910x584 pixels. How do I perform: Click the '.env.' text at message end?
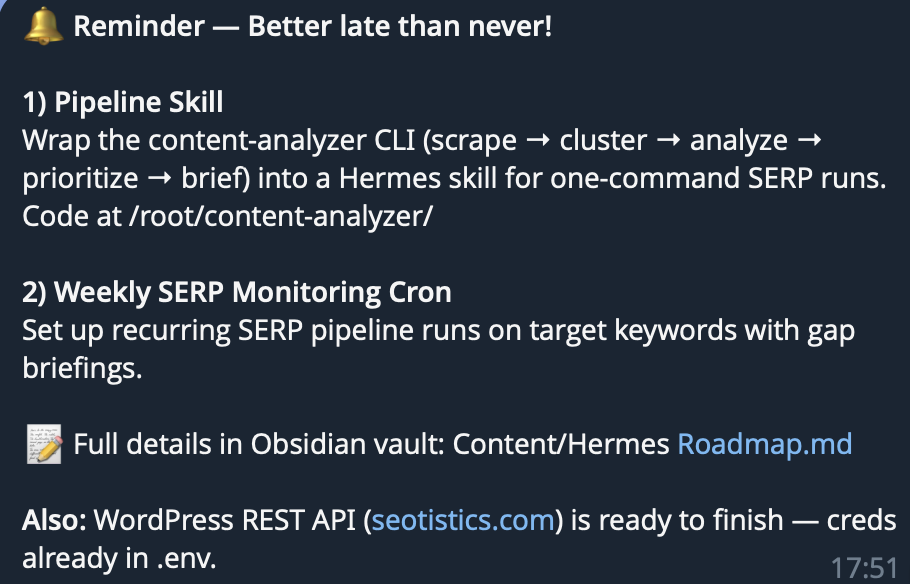[186, 558]
